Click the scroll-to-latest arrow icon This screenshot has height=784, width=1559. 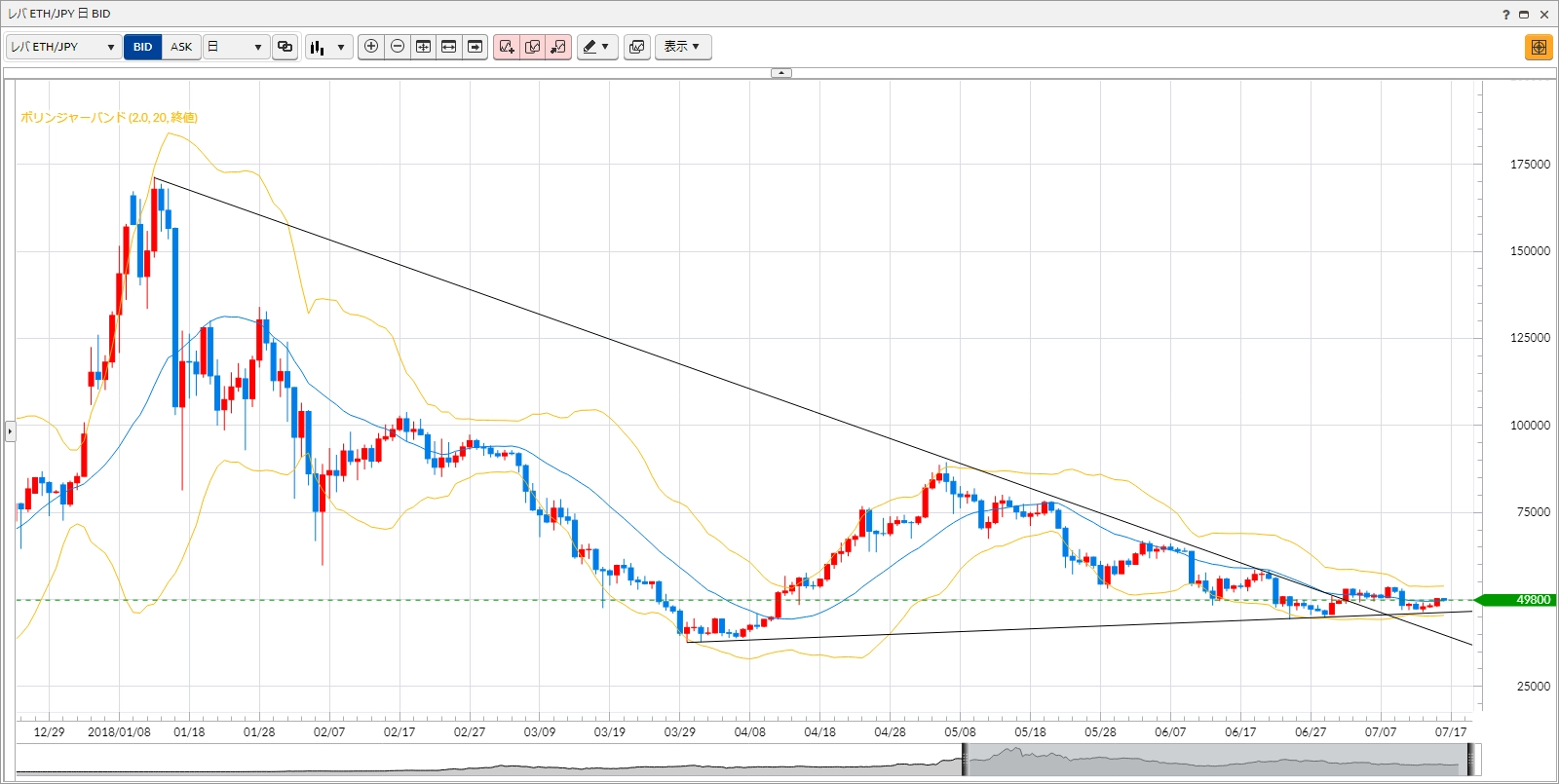coord(475,47)
